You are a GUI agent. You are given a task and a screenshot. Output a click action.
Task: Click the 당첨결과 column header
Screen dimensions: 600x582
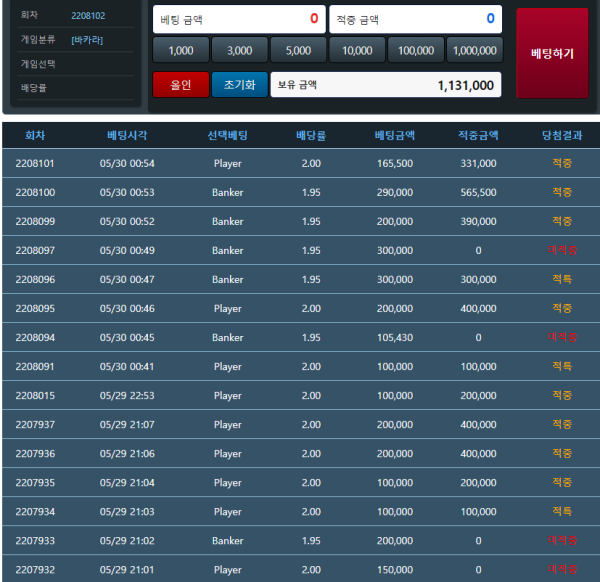561,135
